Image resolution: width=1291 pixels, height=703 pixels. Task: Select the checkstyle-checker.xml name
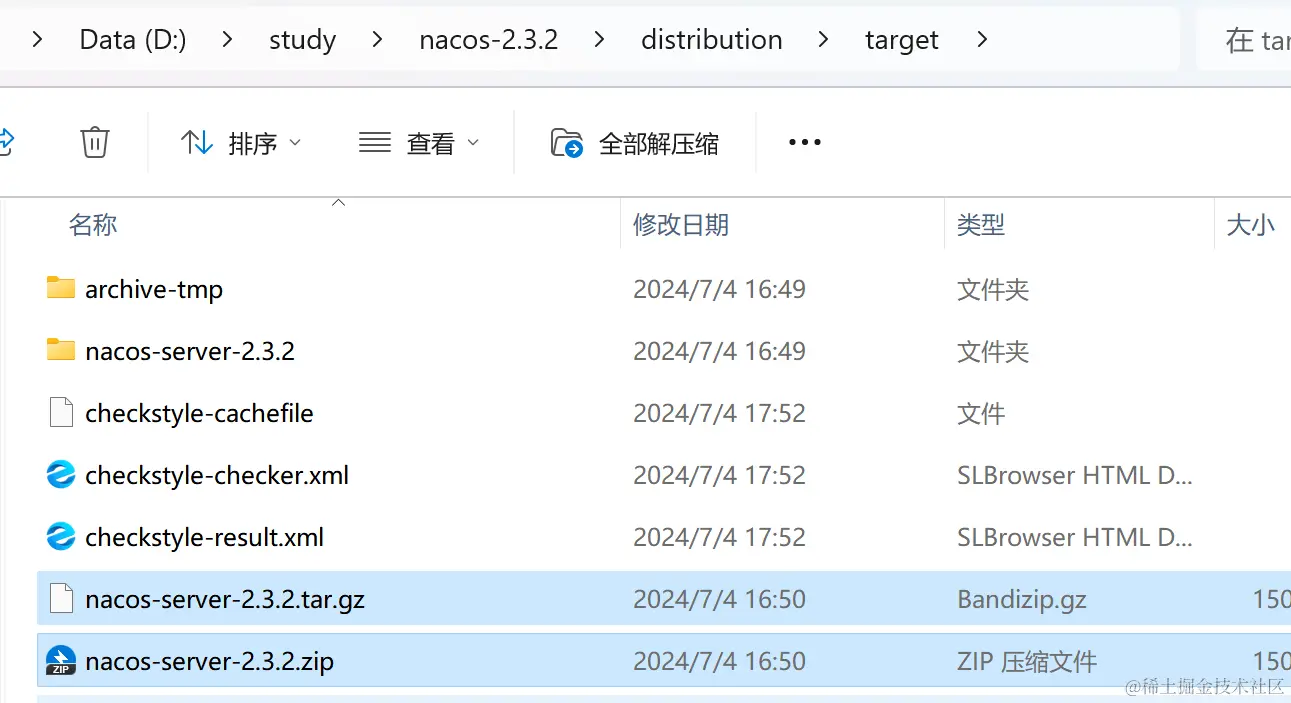coord(217,476)
